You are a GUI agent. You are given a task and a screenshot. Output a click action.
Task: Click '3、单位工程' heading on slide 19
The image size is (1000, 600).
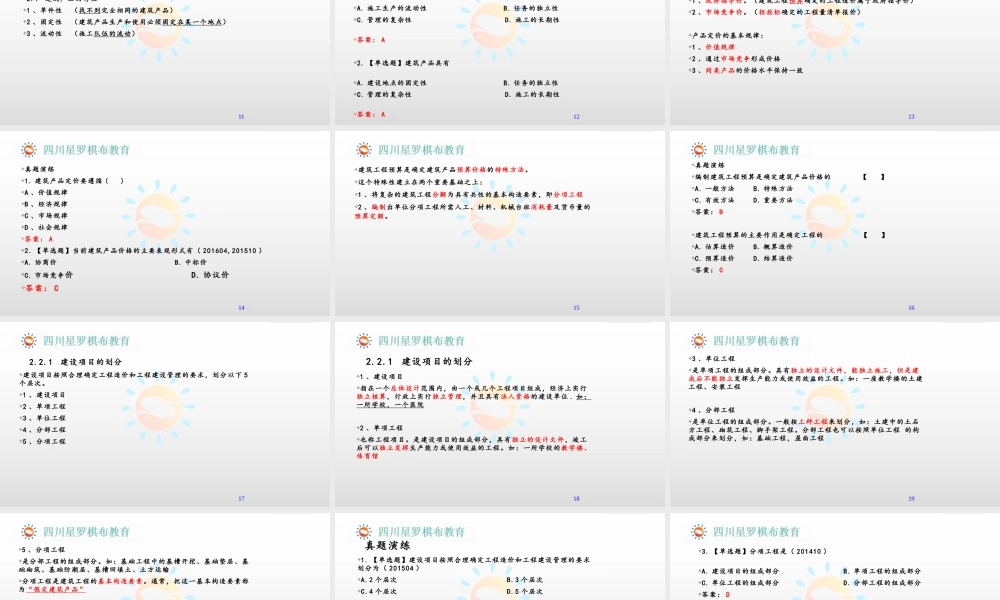point(714,358)
